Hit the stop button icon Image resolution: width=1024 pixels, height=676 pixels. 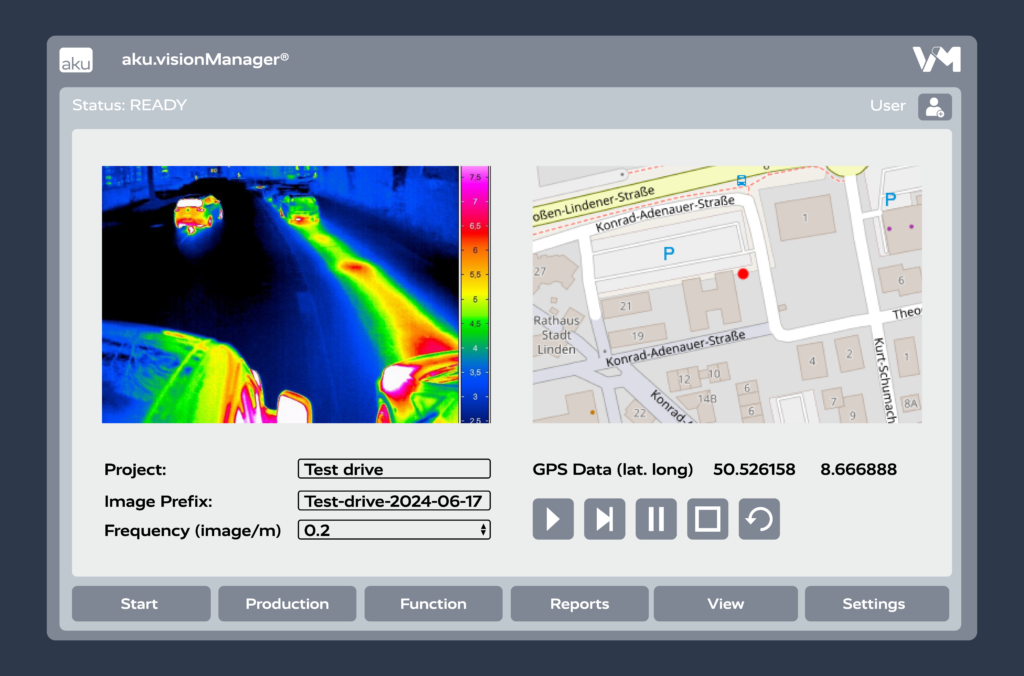[x=708, y=520]
